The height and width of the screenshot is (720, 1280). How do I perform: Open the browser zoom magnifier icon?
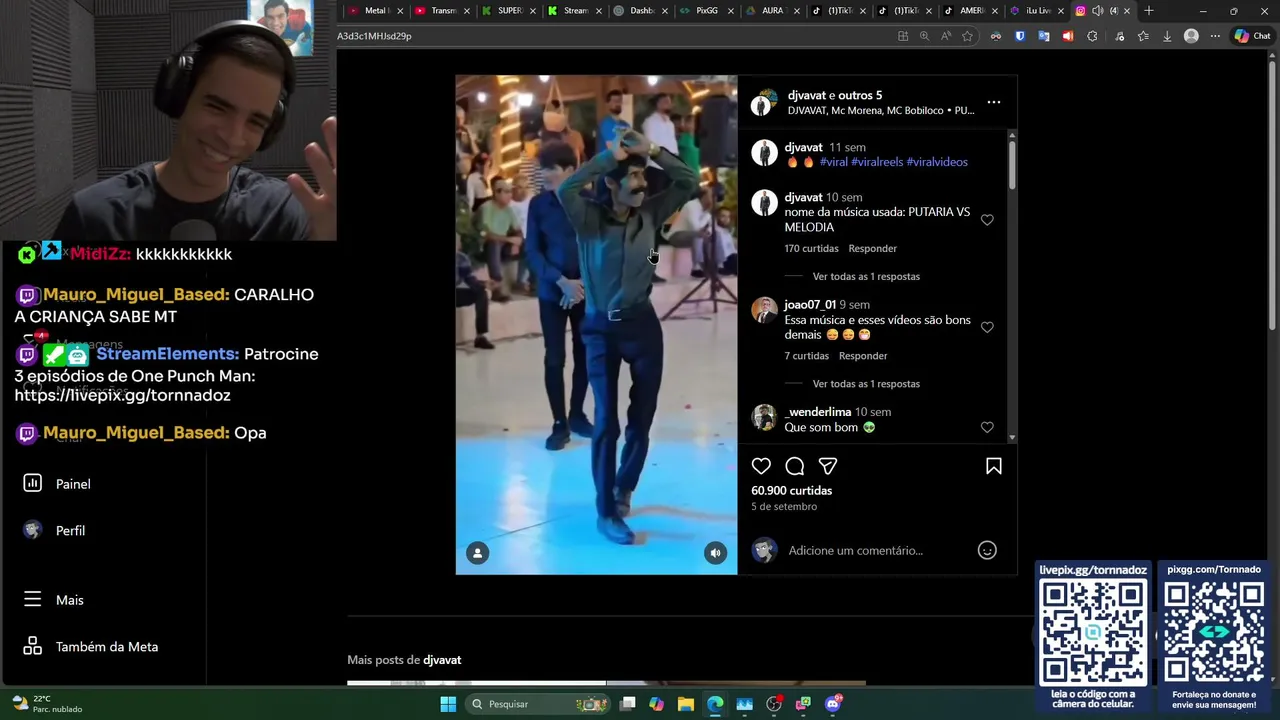[924, 36]
